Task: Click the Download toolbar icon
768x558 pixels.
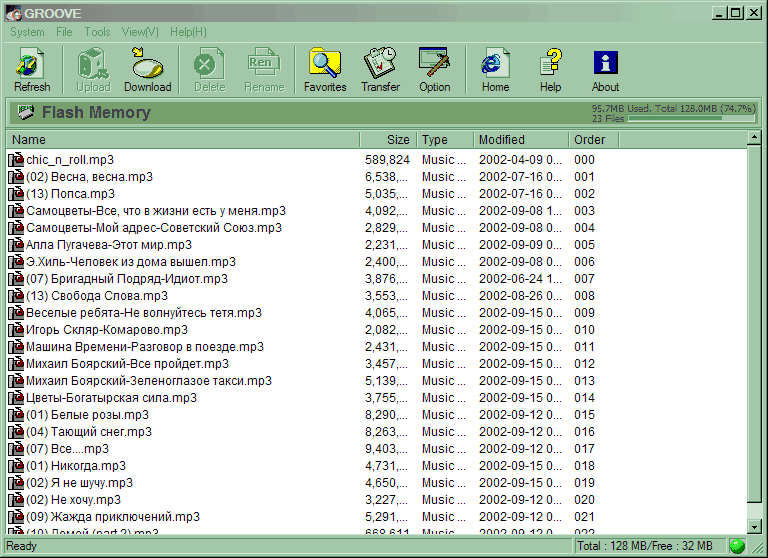Action: pos(147,70)
